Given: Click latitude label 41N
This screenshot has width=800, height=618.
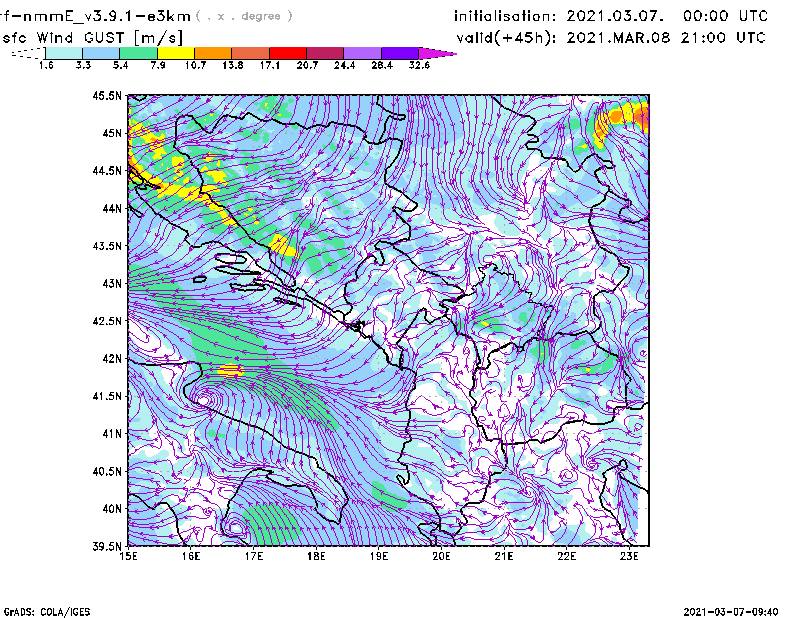Looking at the screenshot, I should (112, 433).
